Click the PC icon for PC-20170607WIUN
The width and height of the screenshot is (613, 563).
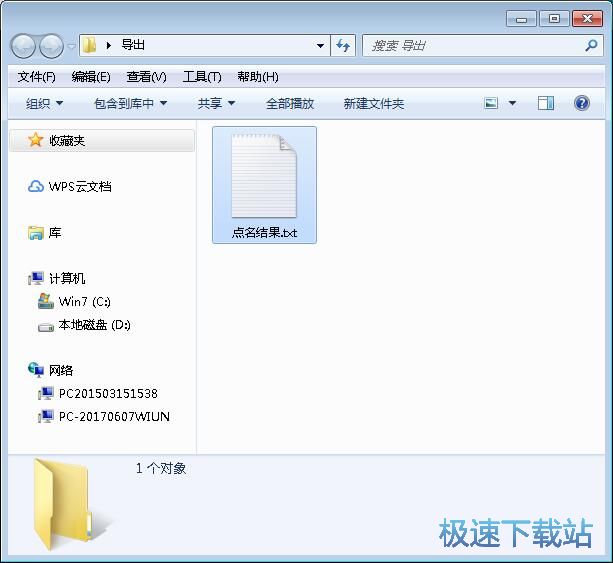tap(45, 416)
